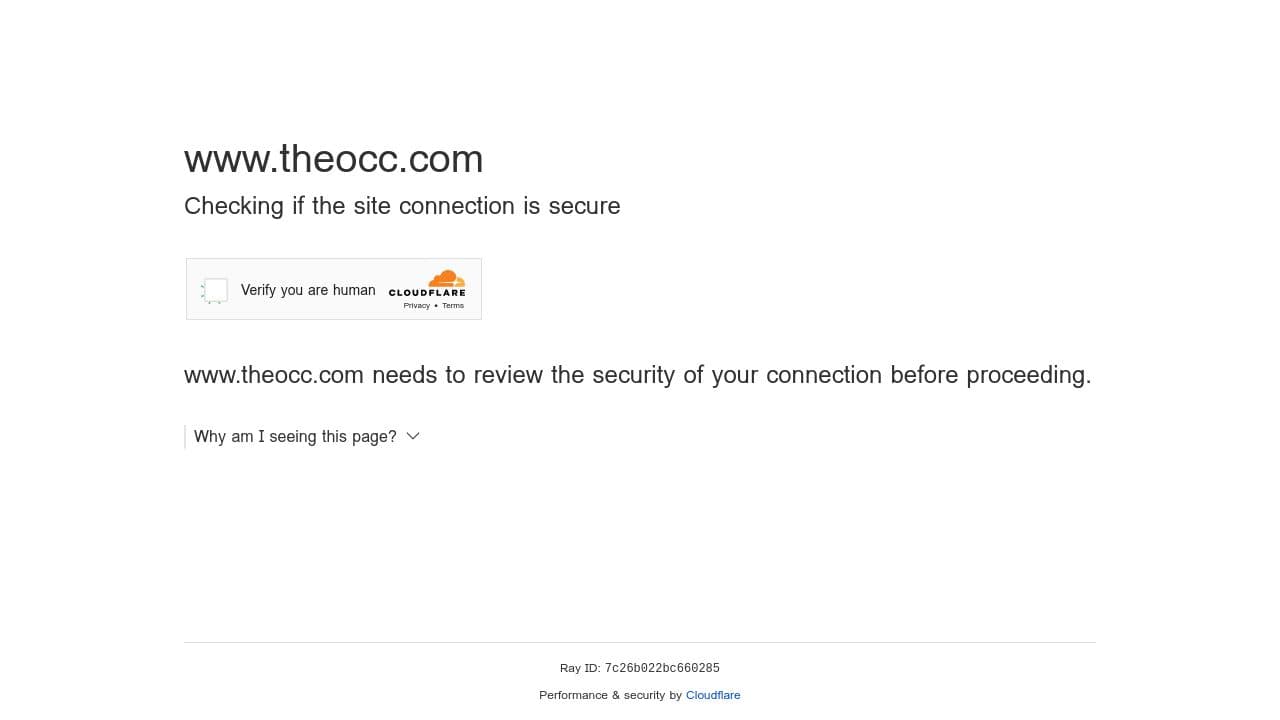Click the dot separator between Privacy and Terms
Viewport: 1280px width, 720px height.
click(x=435, y=306)
